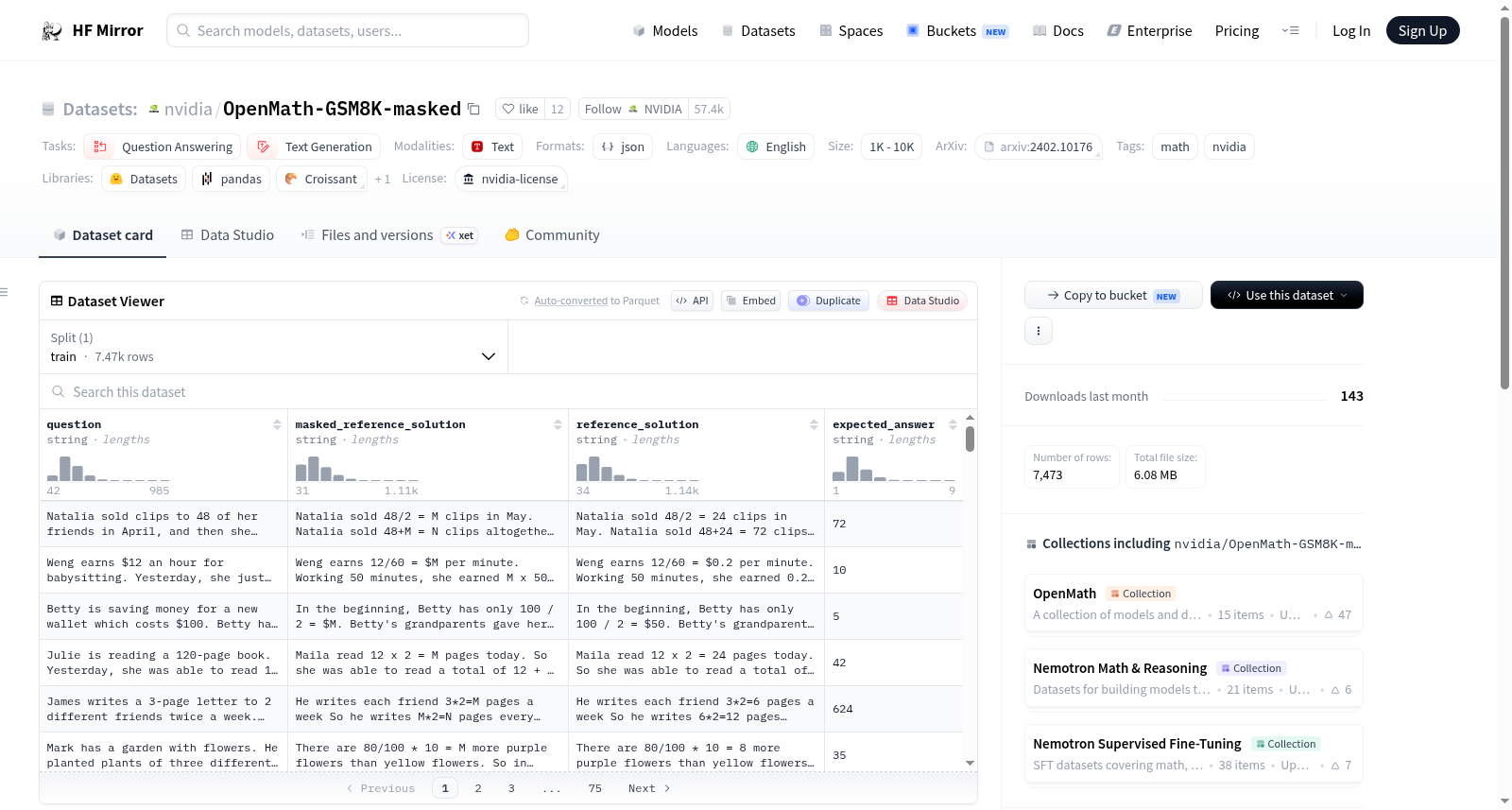Open the nvidia-license tag
Image resolution: width=1512 pixels, height=810 pixels.
click(510, 179)
